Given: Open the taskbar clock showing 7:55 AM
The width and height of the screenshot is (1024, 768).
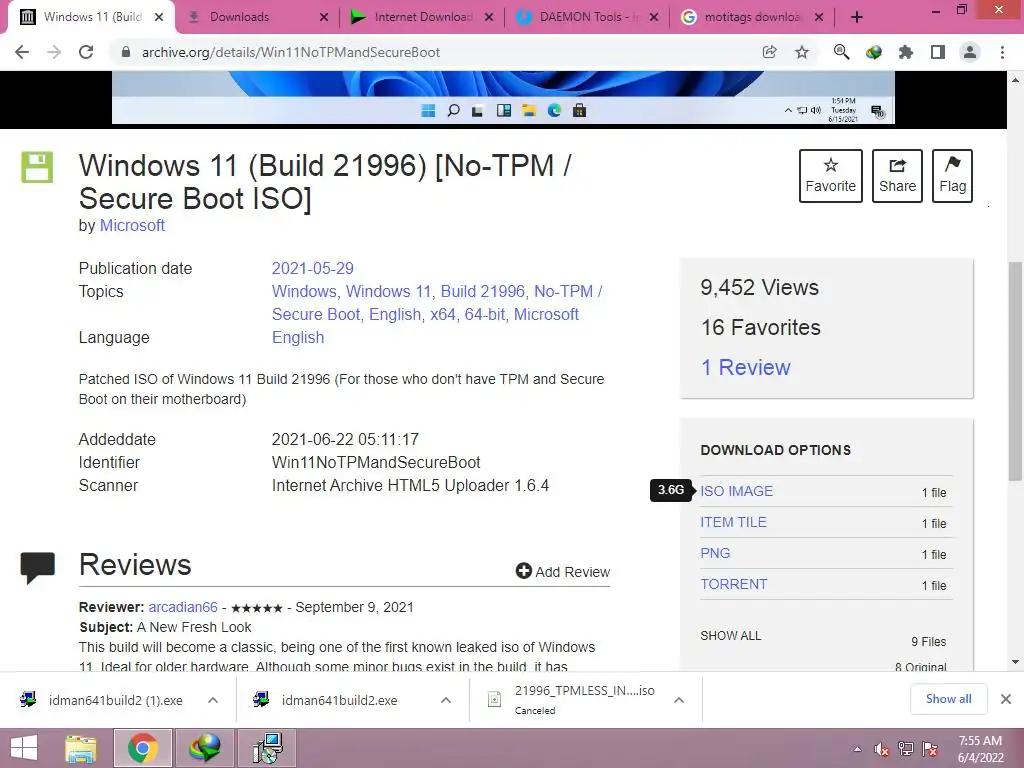Looking at the screenshot, I should click(980, 748).
